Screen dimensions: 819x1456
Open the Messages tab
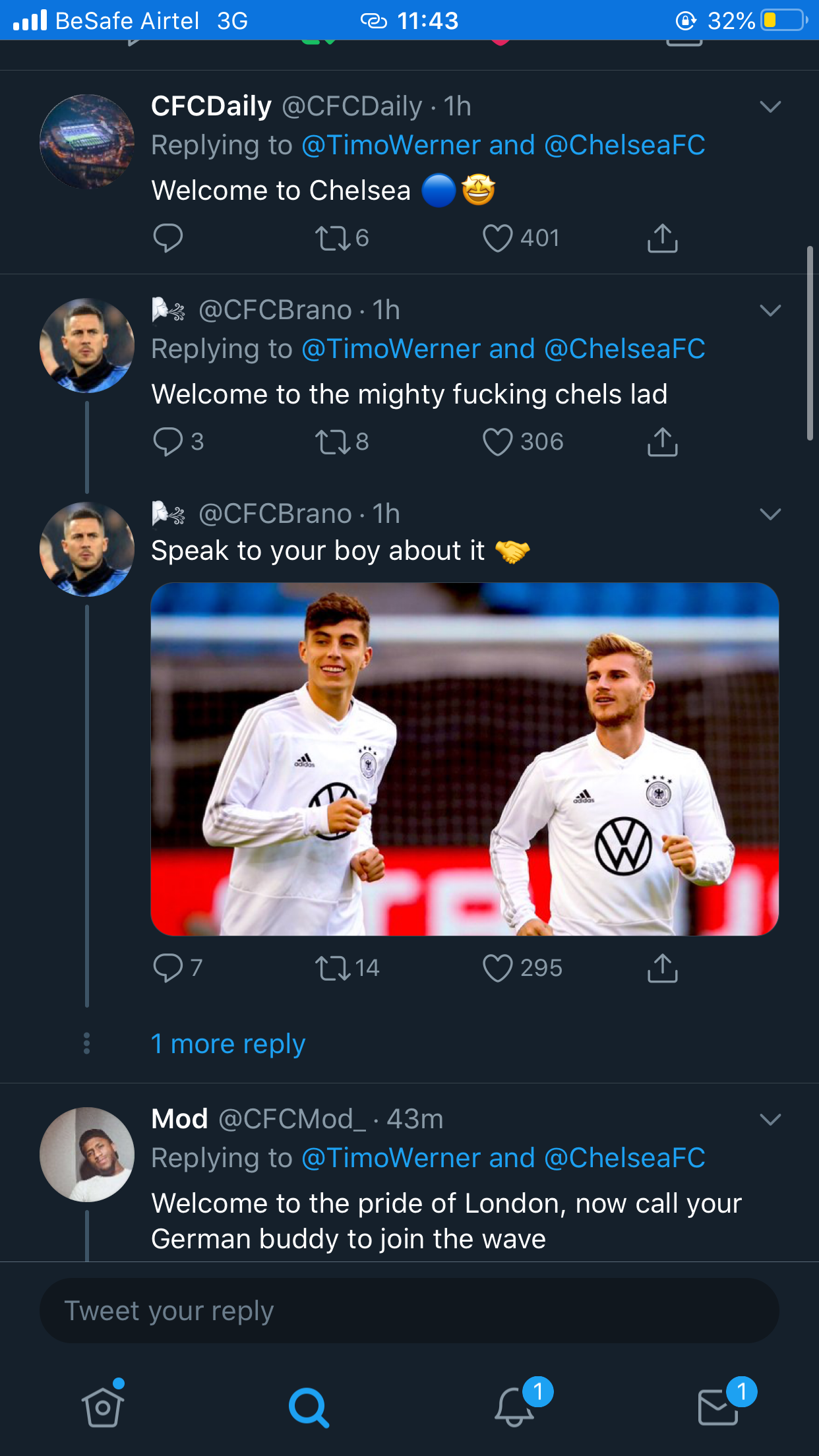[x=718, y=1407]
